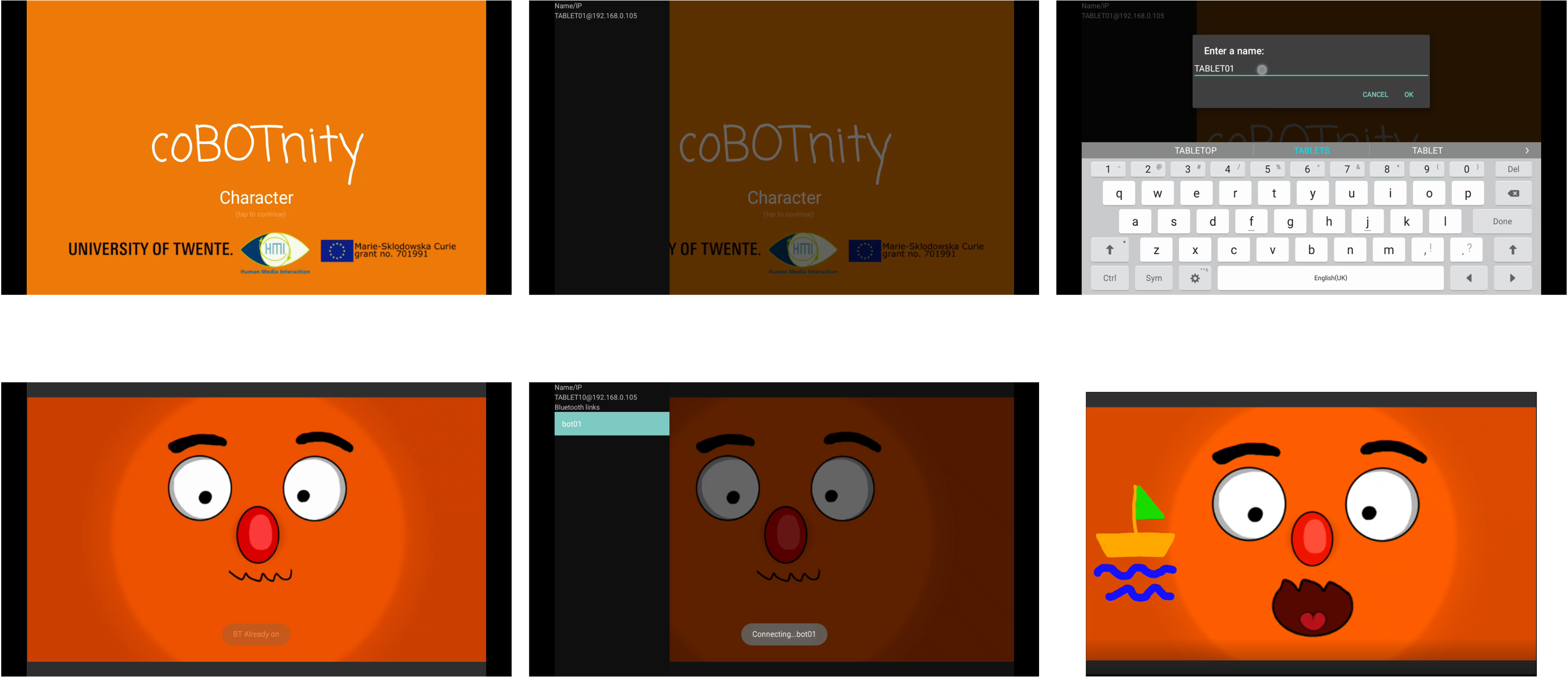Confirm name dialog with OK
1568x677 pixels.
tap(1409, 94)
